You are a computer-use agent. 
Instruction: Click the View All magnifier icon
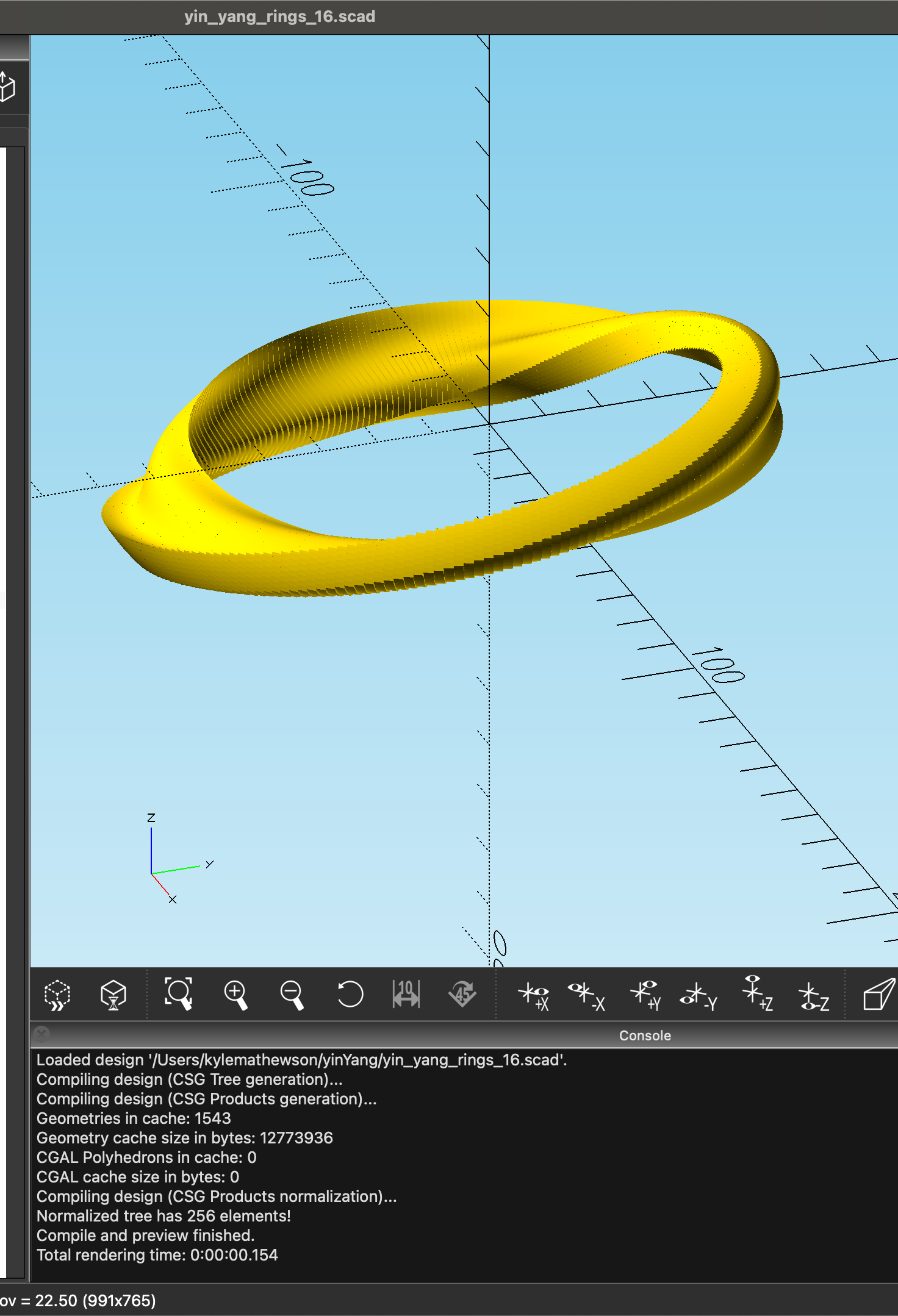tap(179, 994)
